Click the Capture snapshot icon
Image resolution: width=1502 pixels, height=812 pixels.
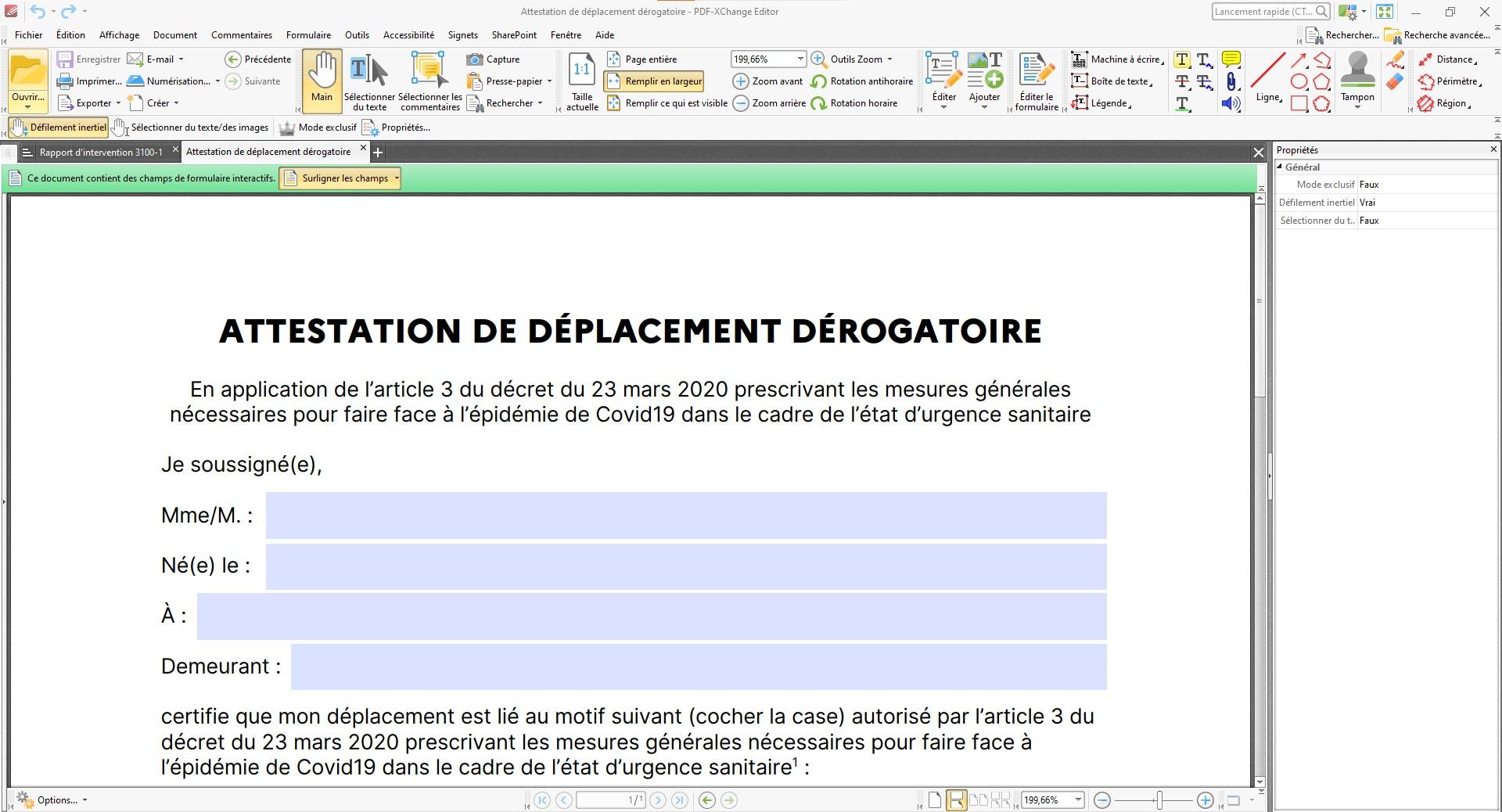point(474,59)
